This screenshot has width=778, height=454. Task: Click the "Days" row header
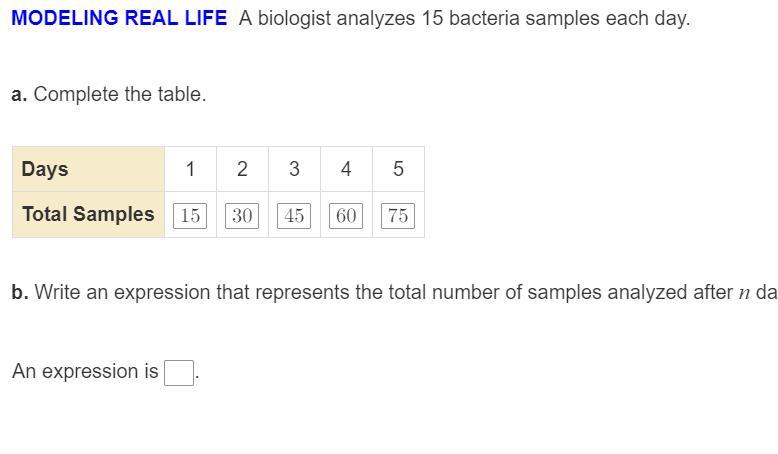coord(45,169)
